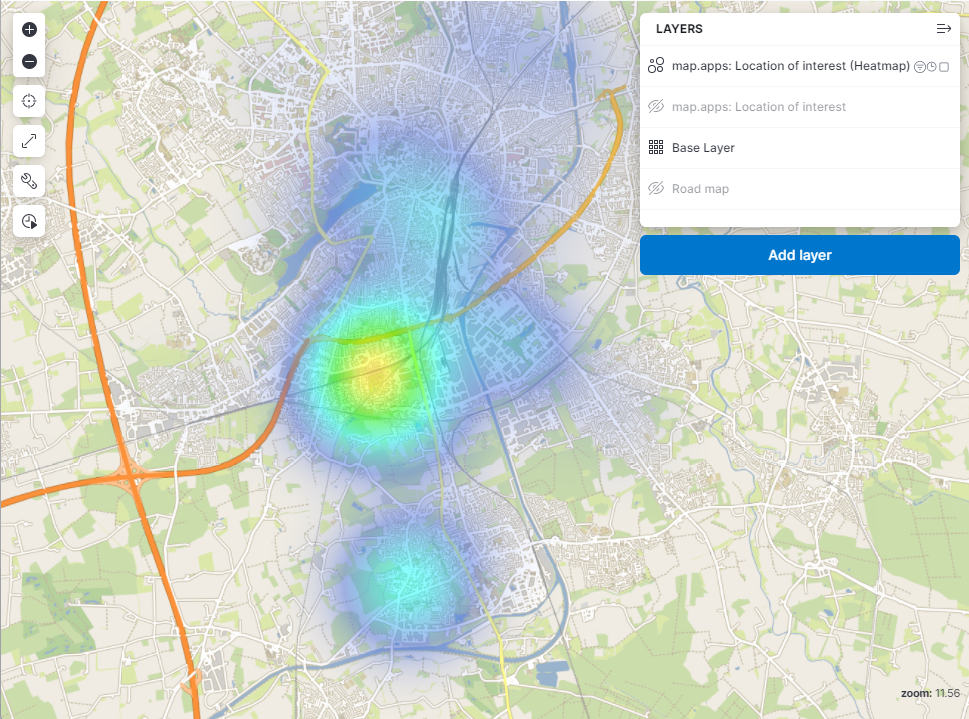This screenshot has width=969, height=719.
Task: Open the clock options for the Heatmap layer
Action: (931, 66)
